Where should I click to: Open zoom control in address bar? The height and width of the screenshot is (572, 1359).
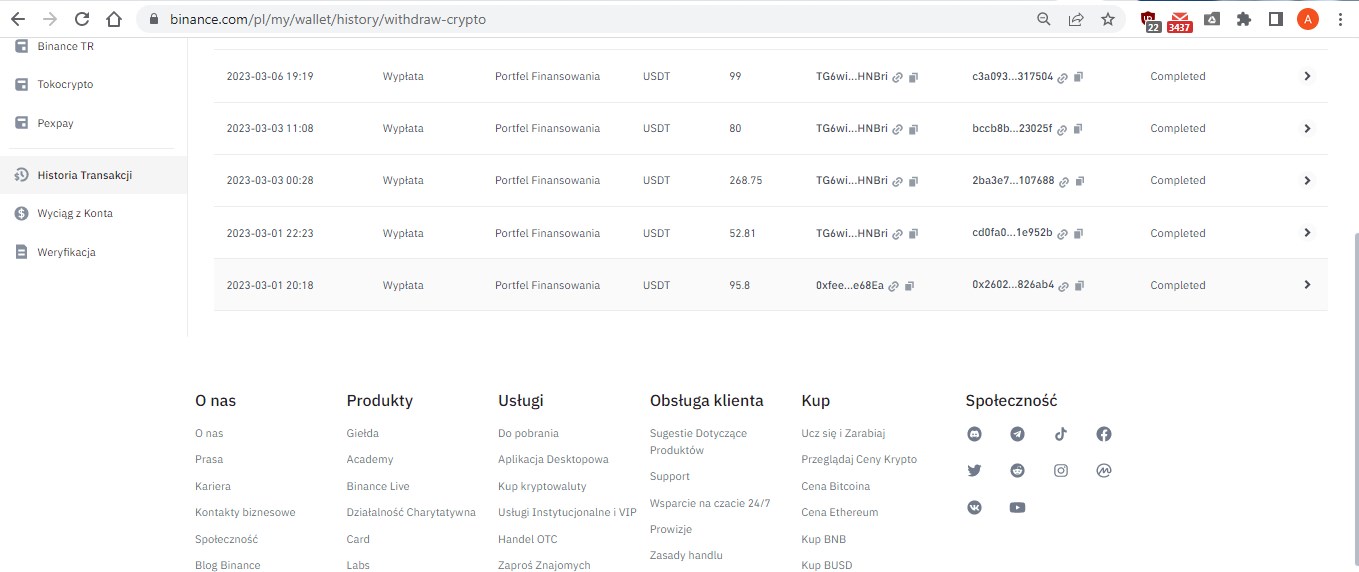[x=1043, y=19]
